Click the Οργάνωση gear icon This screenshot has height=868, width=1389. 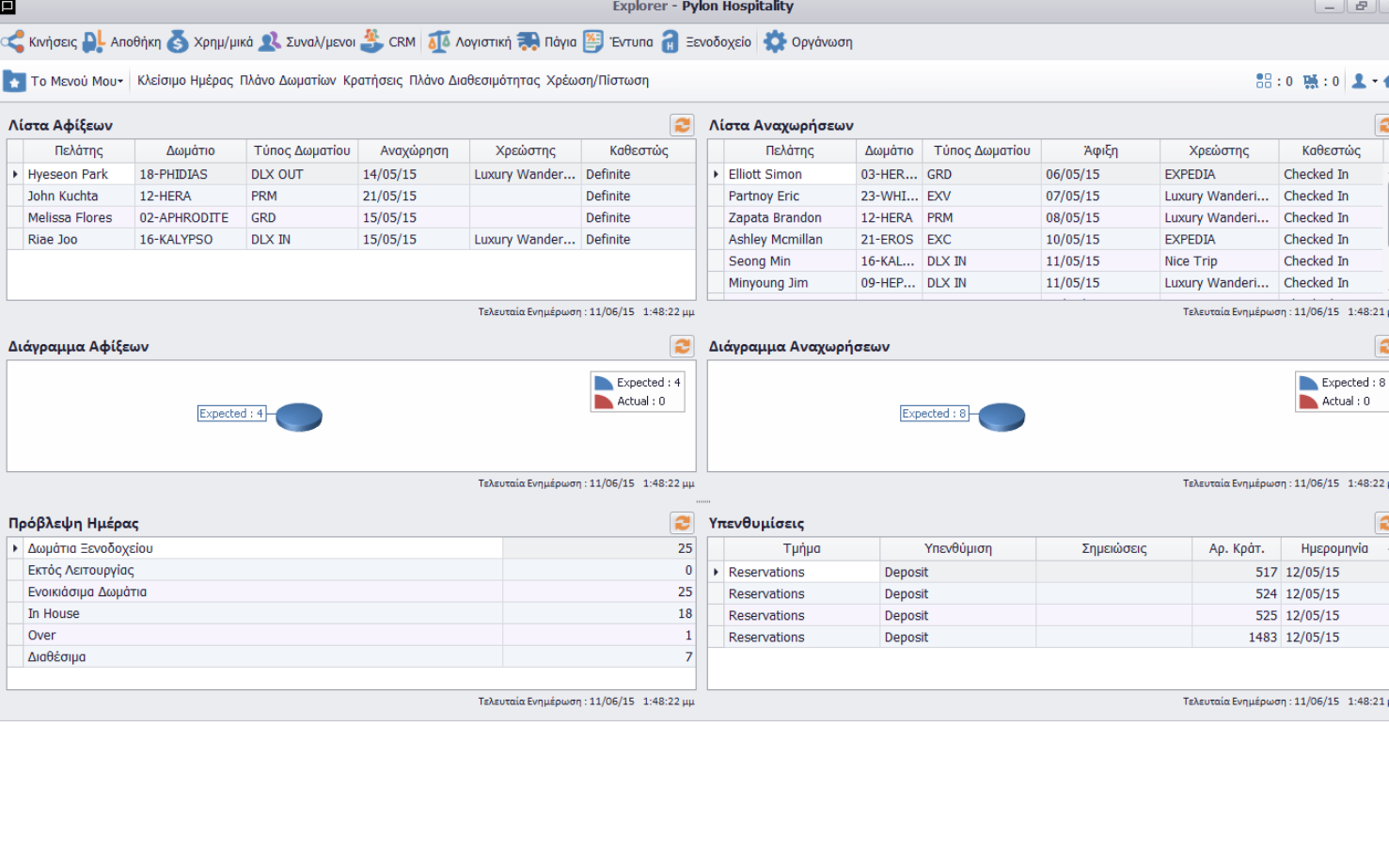[775, 42]
